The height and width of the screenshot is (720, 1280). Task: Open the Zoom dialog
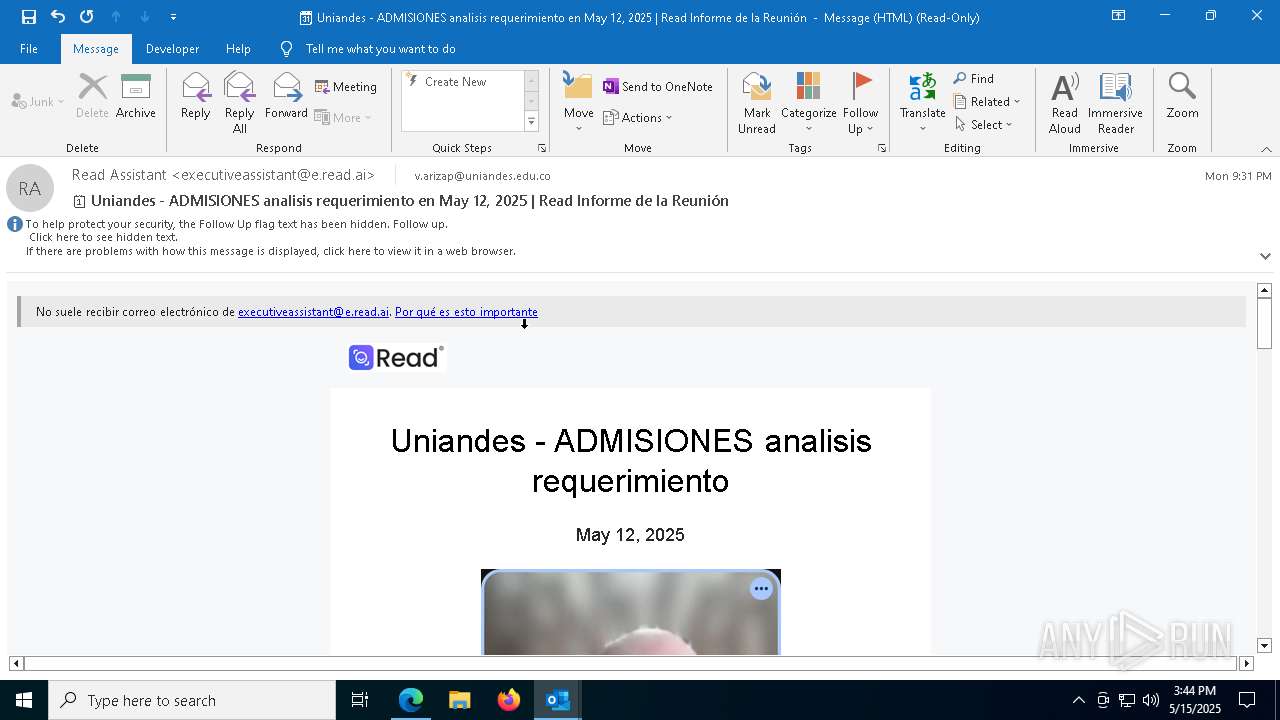[1182, 96]
